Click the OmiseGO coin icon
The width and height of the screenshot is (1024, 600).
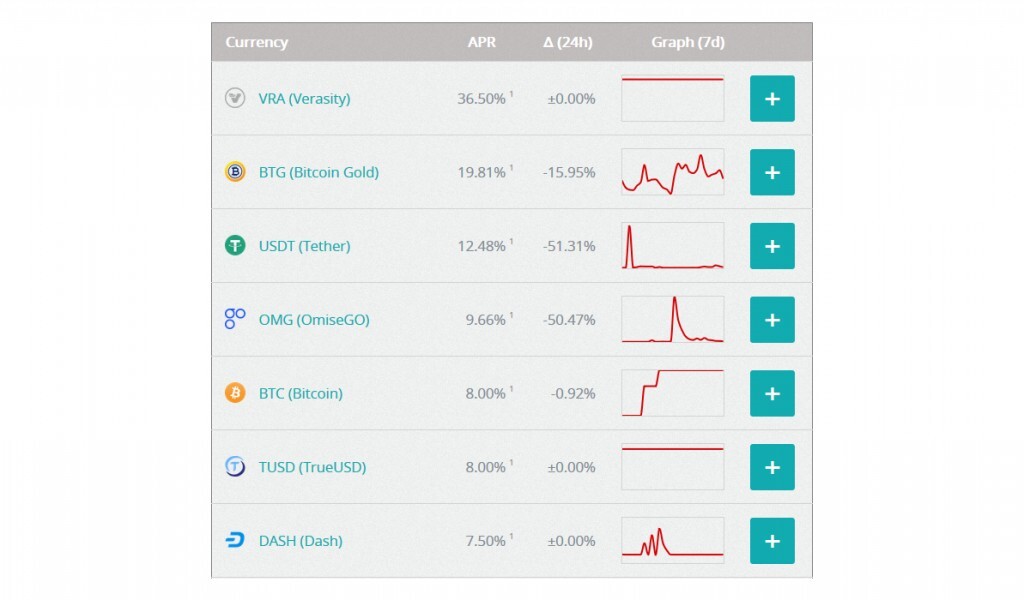click(235, 319)
